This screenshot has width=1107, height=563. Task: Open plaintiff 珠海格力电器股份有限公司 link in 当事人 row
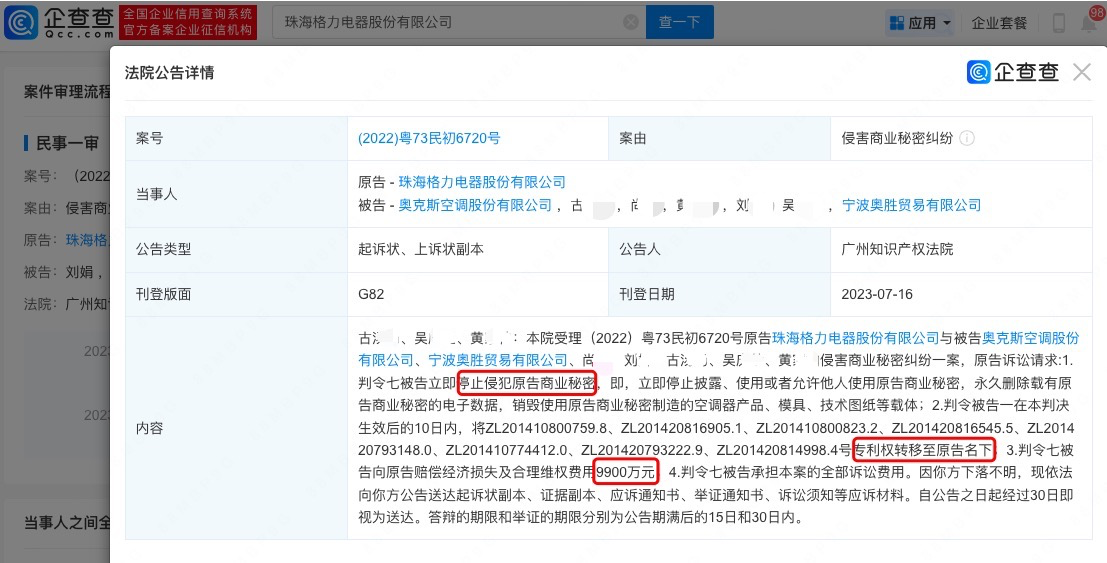[x=482, y=182]
